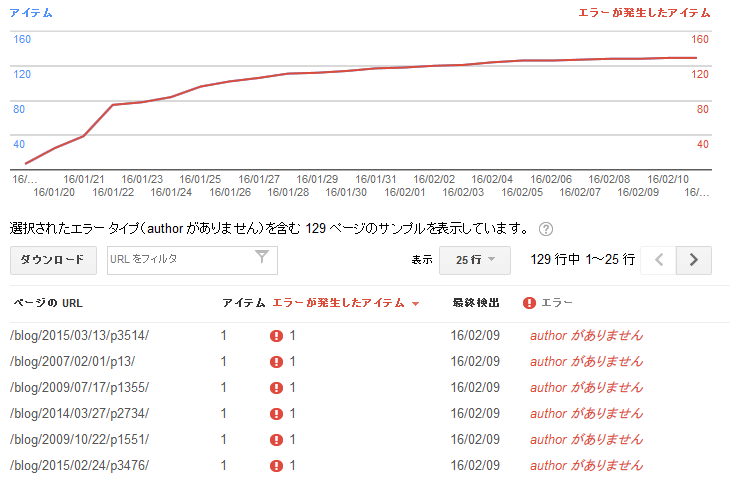The image size is (730, 480).
Task: Sort by エラーが発生したアイテム column header
Action: [338, 303]
